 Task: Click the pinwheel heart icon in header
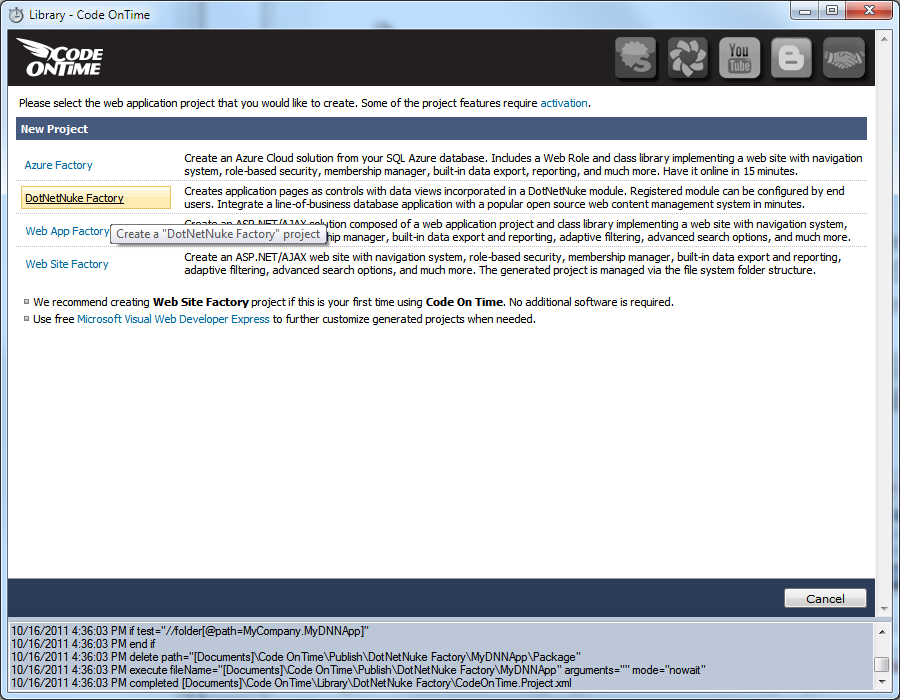[x=688, y=59]
